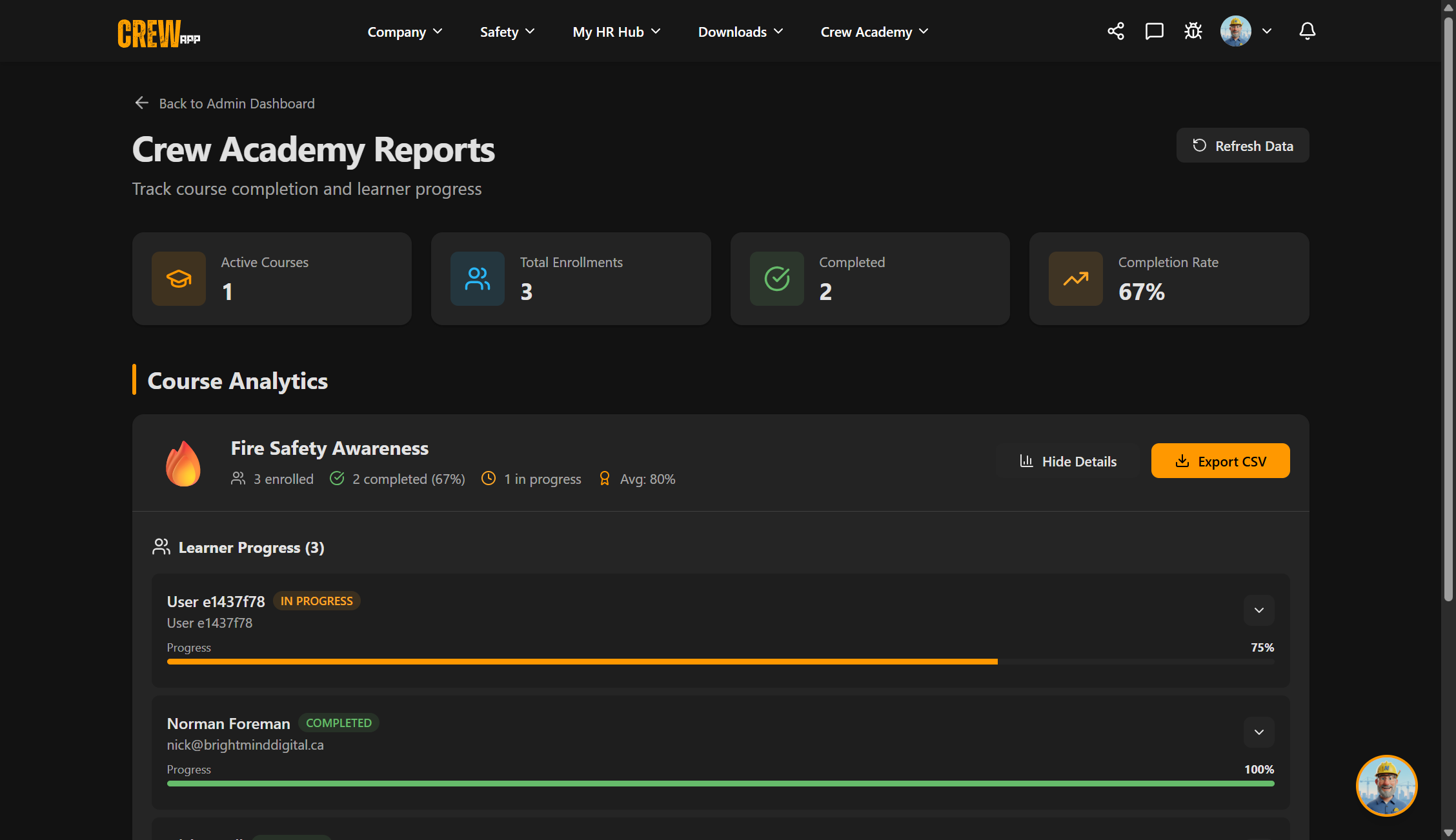Open the Crew Academy menu
The width and height of the screenshot is (1456, 840).
(873, 31)
